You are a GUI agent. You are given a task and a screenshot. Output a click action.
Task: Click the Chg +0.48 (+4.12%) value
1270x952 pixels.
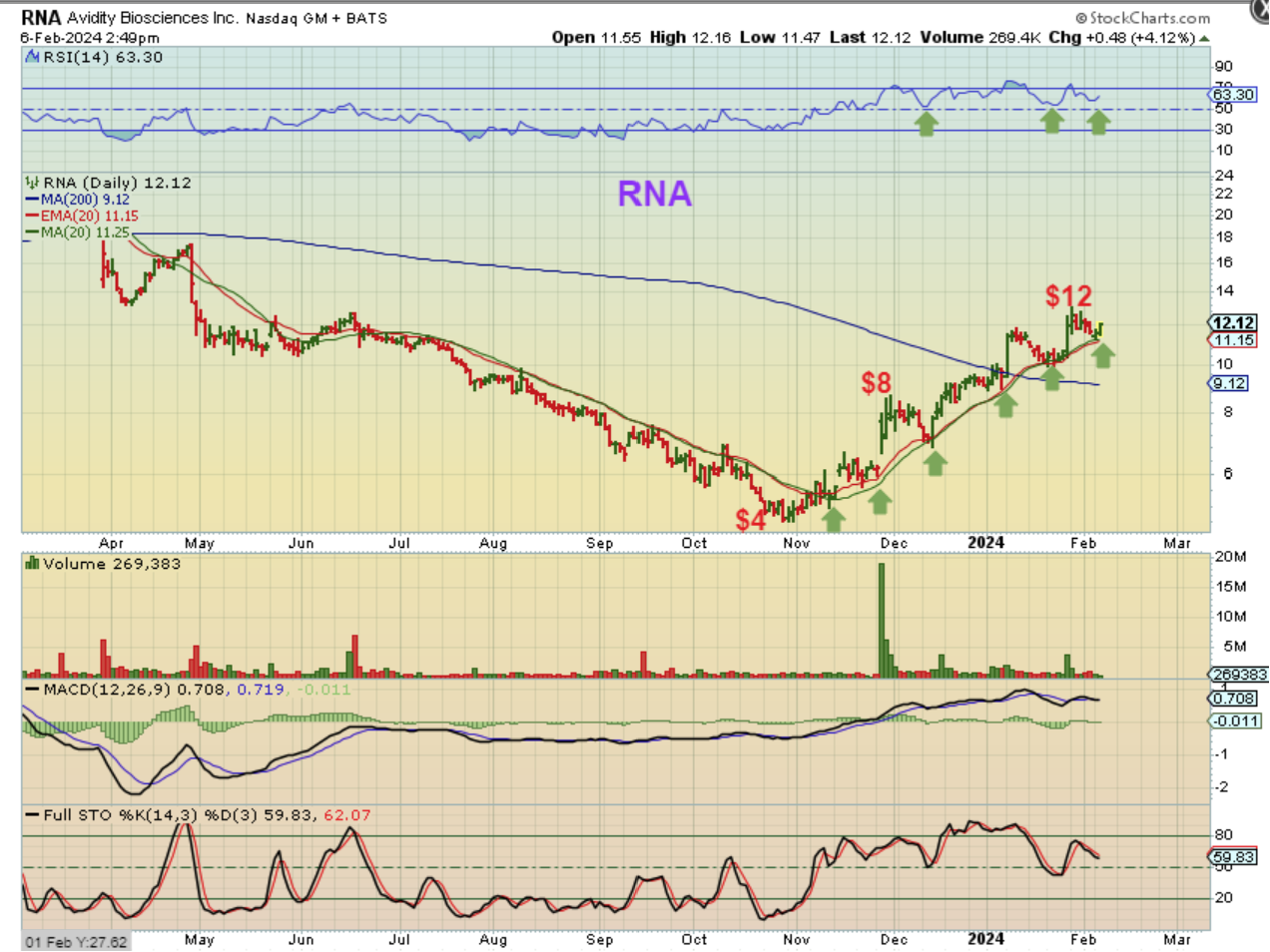click(x=1121, y=37)
